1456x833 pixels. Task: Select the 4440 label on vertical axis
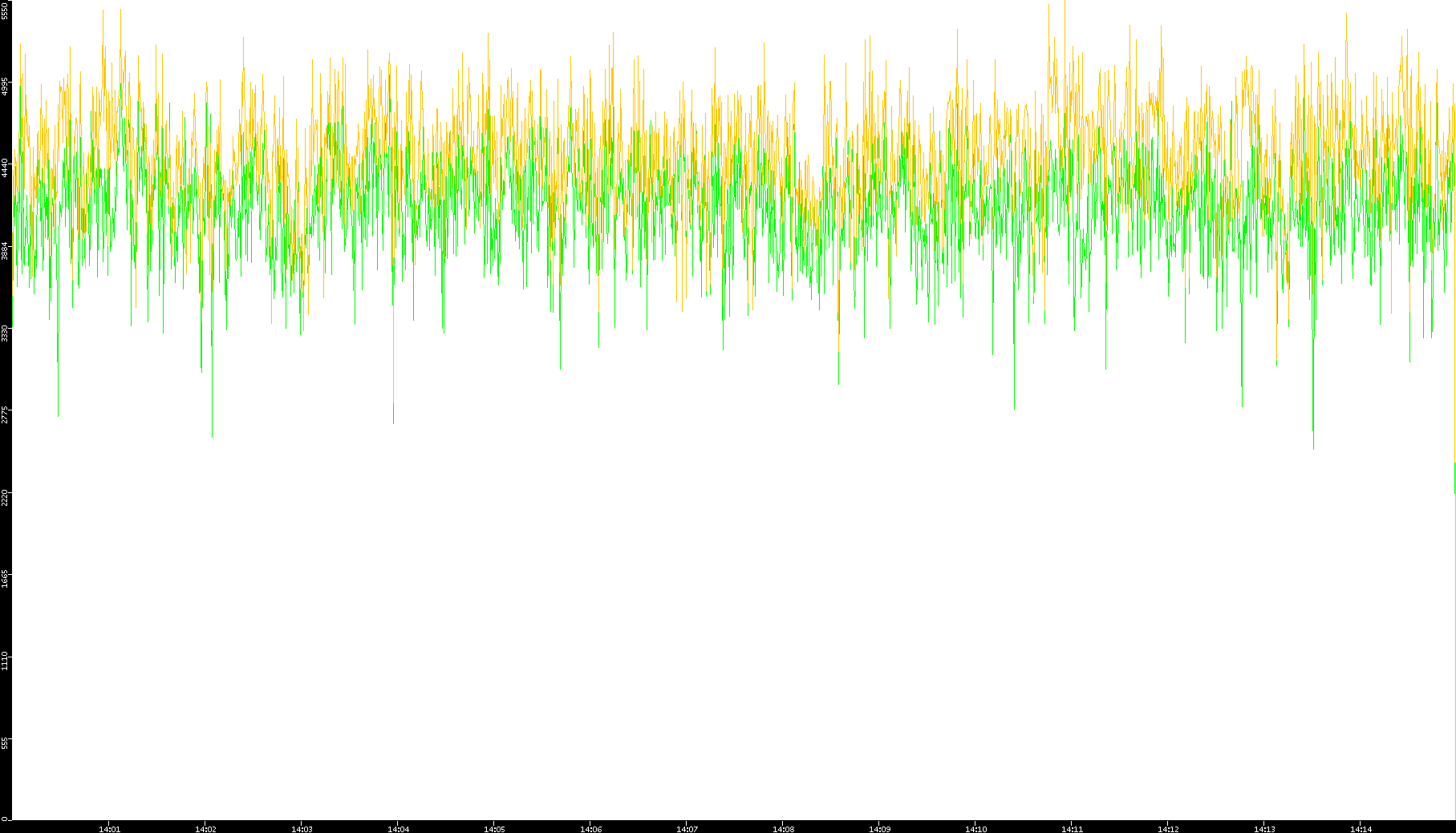(x=6, y=168)
